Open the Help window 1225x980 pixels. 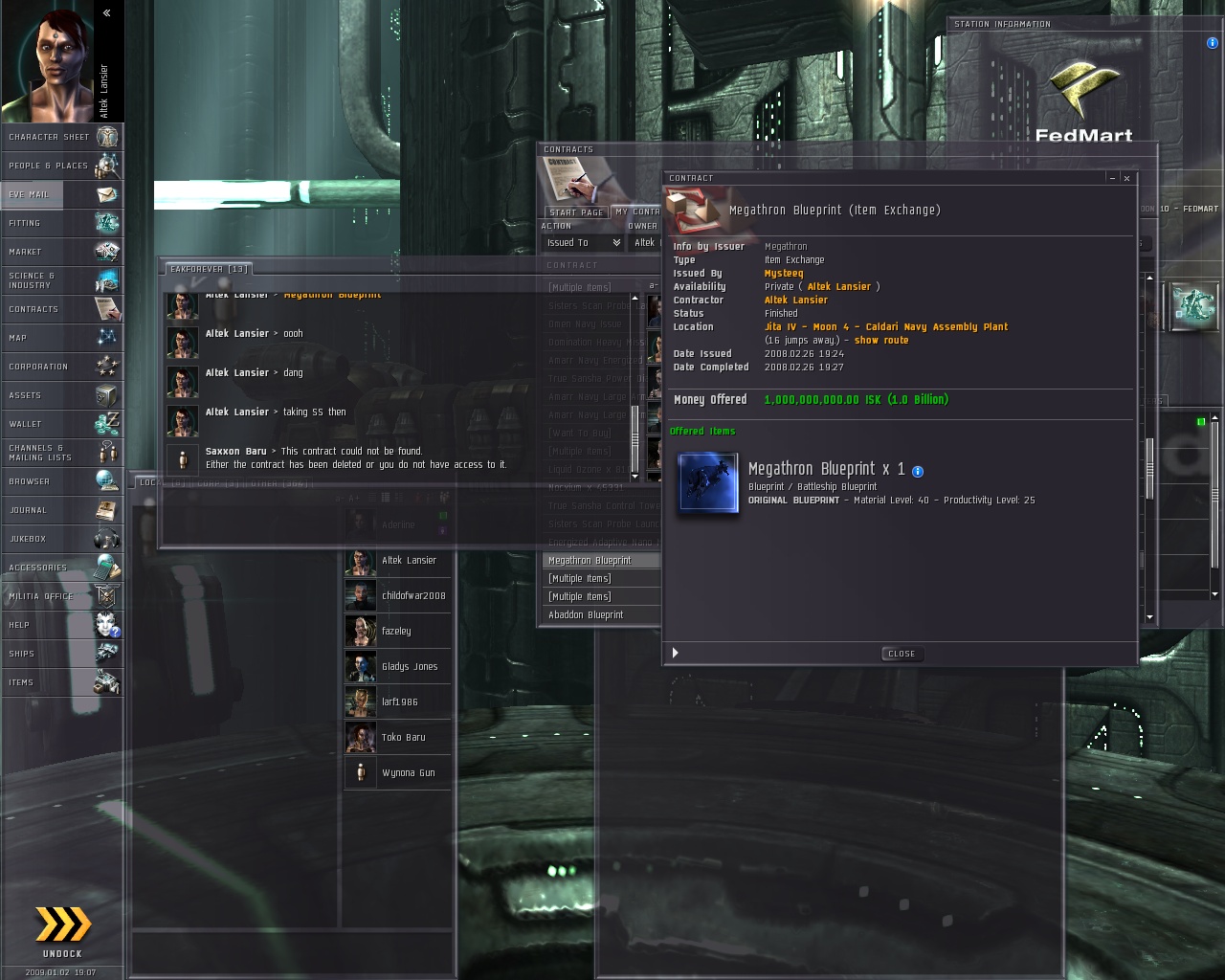(62, 625)
